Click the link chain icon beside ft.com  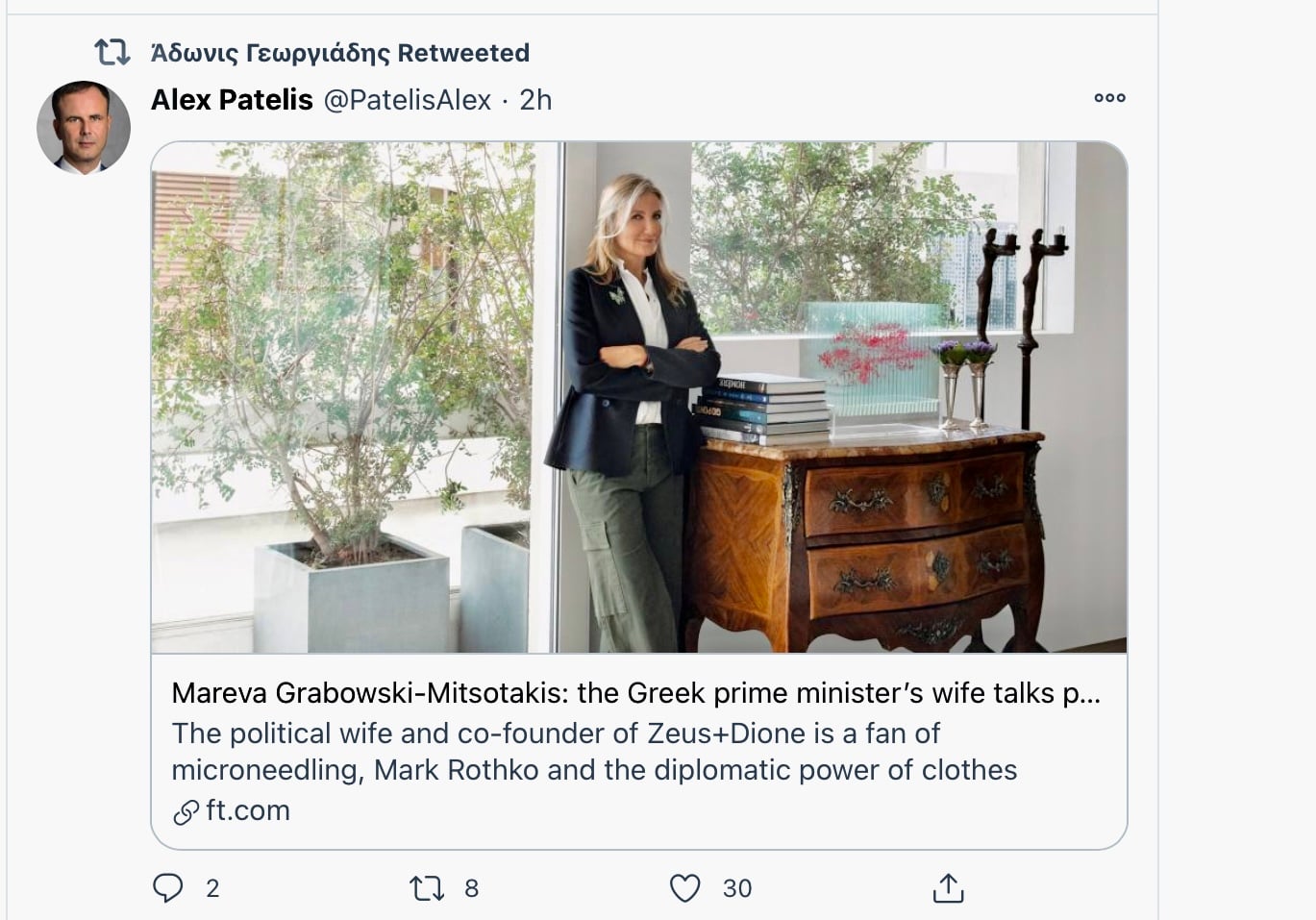click(186, 812)
